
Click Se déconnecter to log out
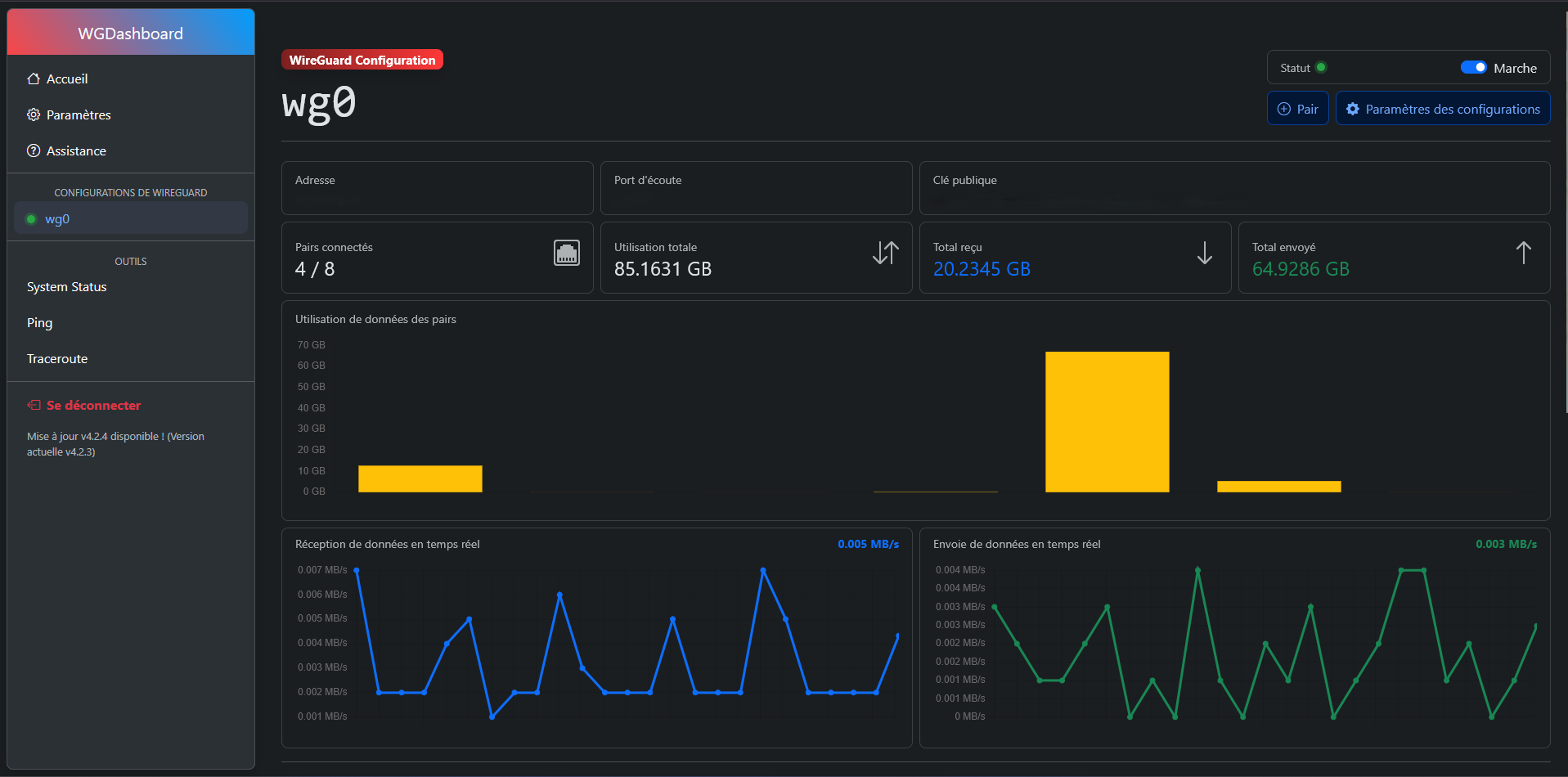[93, 406]
